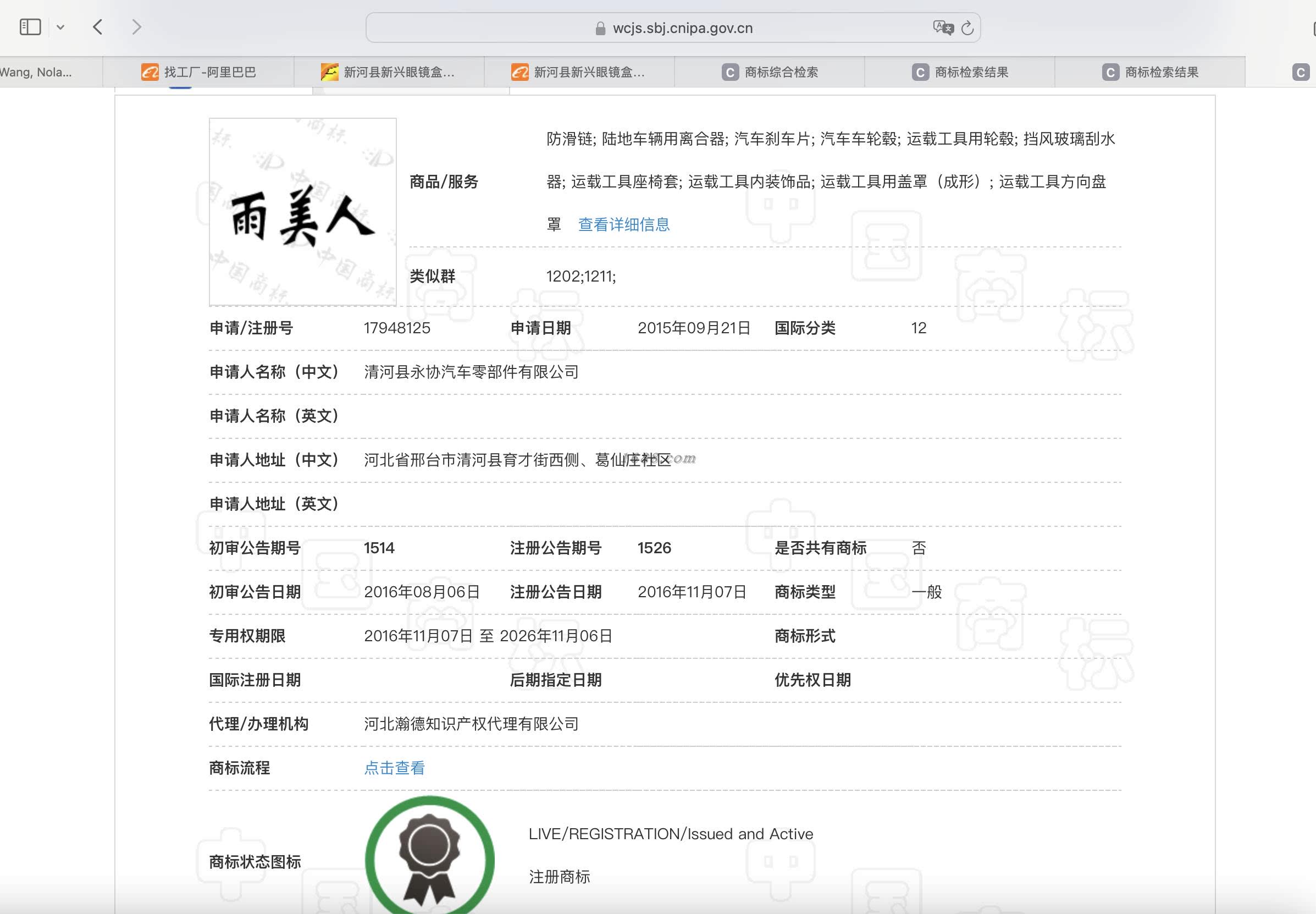Reload the page with the refresh icon
The width and height of the screenshot is (1316, 914).
tap(967, 28)
